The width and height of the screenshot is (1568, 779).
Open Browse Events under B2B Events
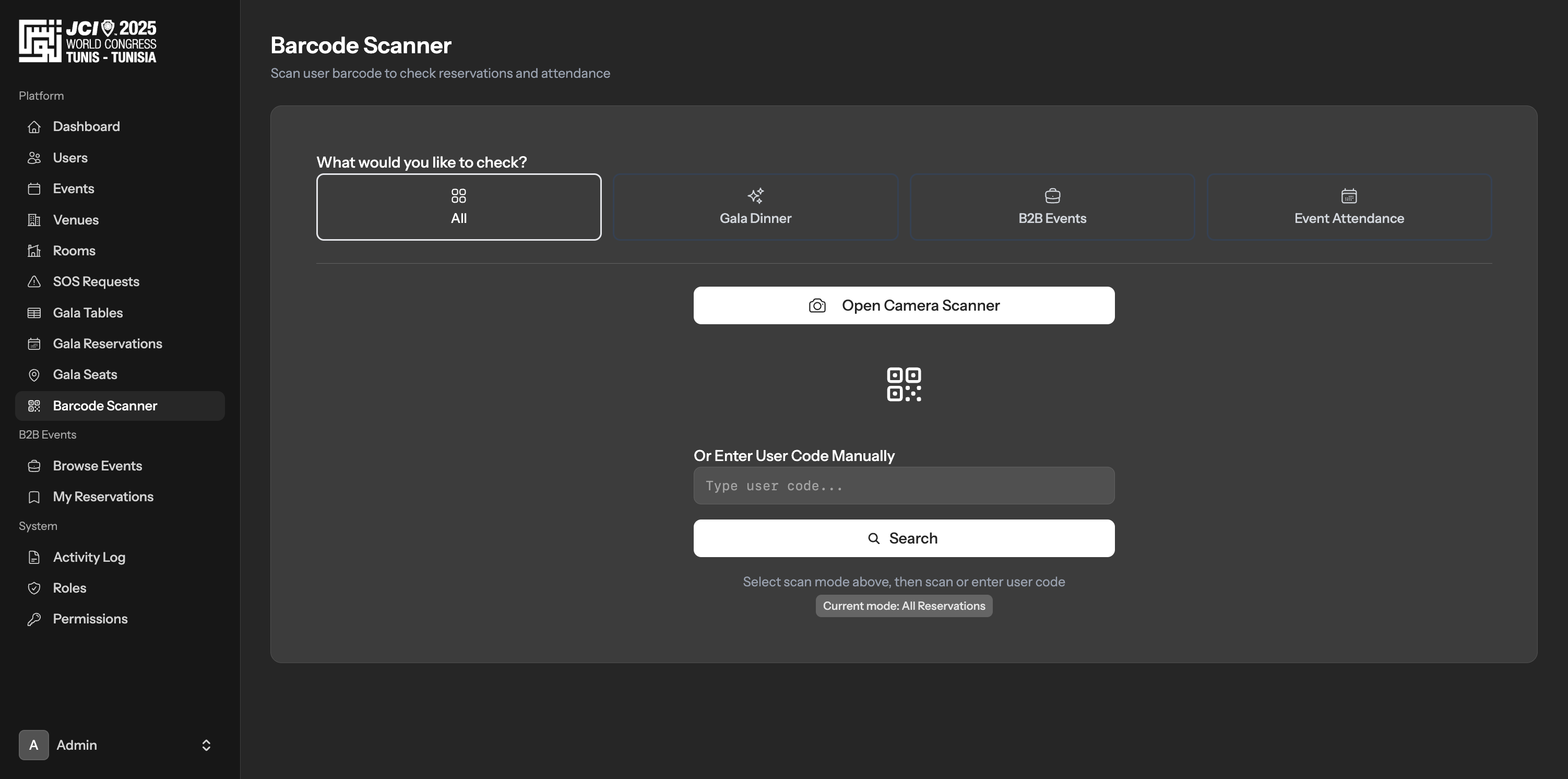120,466
